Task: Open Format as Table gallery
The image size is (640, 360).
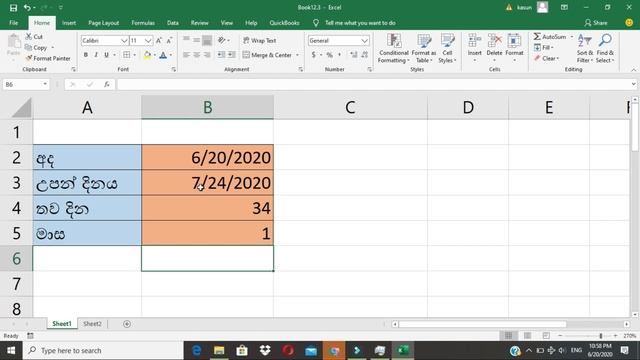Action: (424, 49)
